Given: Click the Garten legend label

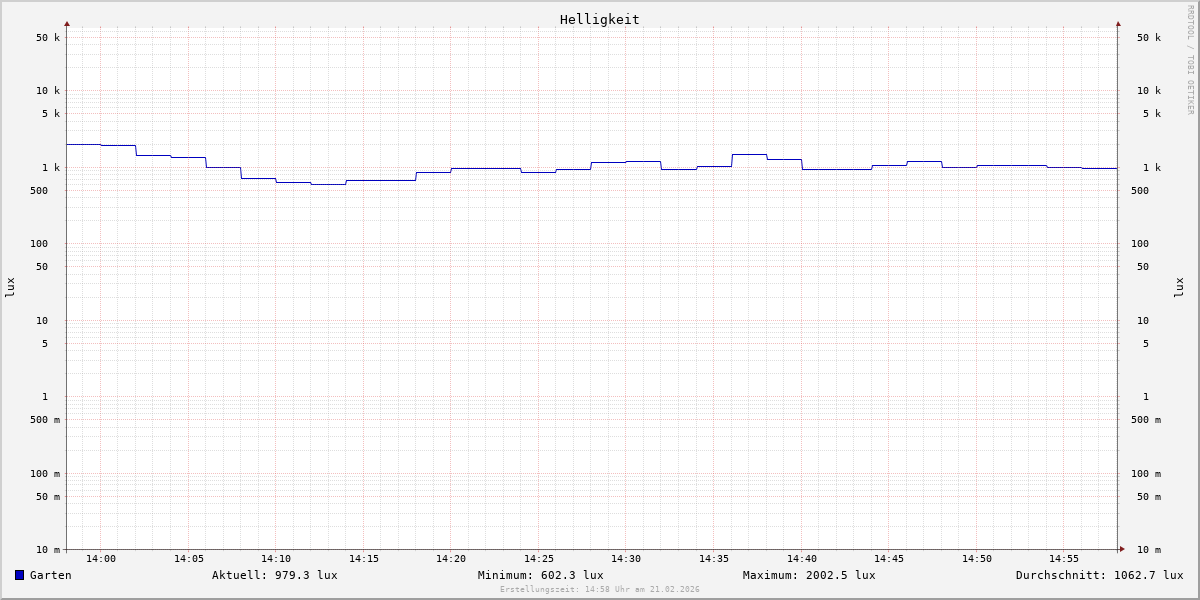Looking at the screenshot, I should [x=50, y=575].
